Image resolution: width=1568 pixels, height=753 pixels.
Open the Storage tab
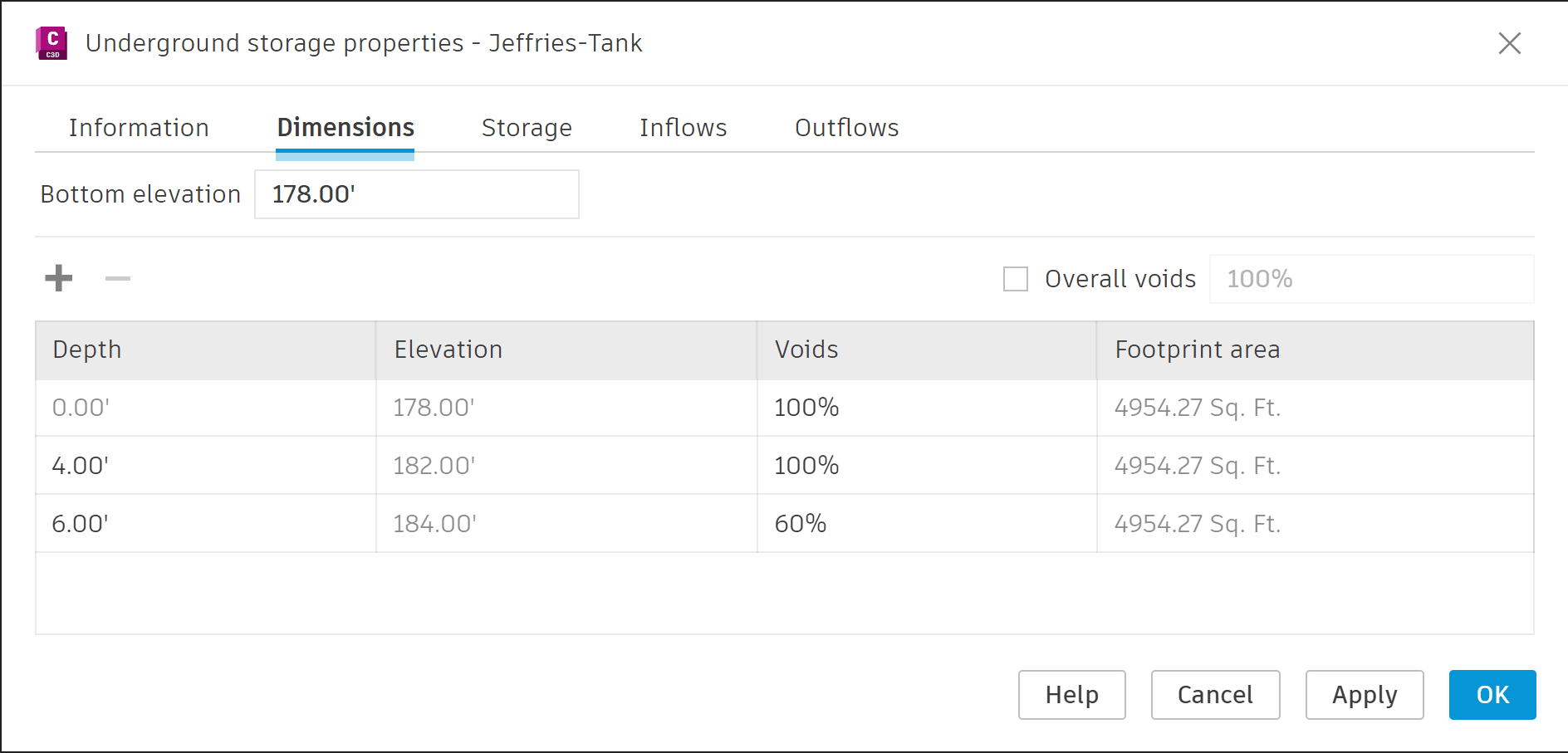point(527,128)
